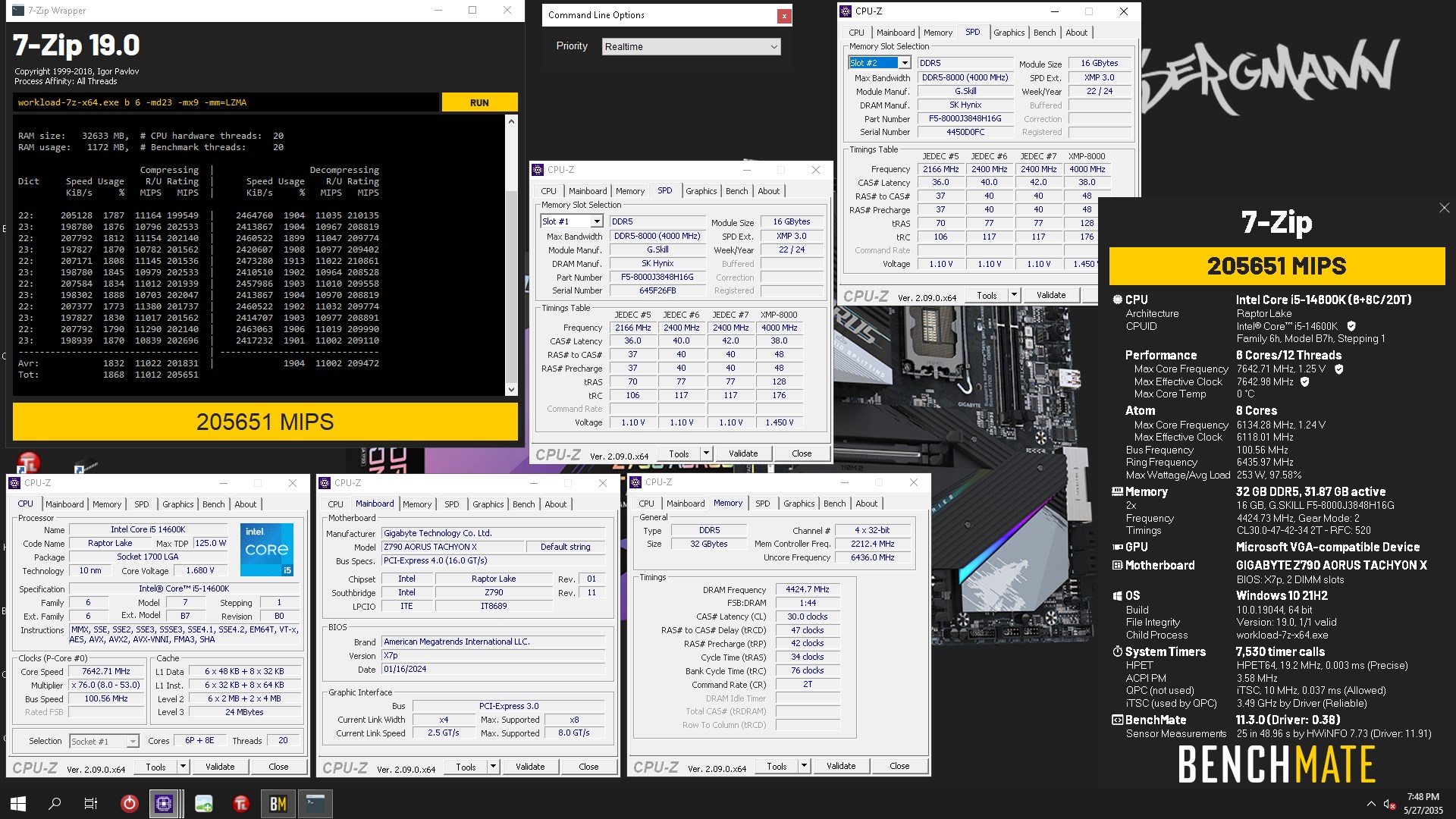This screenshot has height=819, width=1456.
Task: Click Validate in CPU-Z Mainboard window
Action: point(530,767)
